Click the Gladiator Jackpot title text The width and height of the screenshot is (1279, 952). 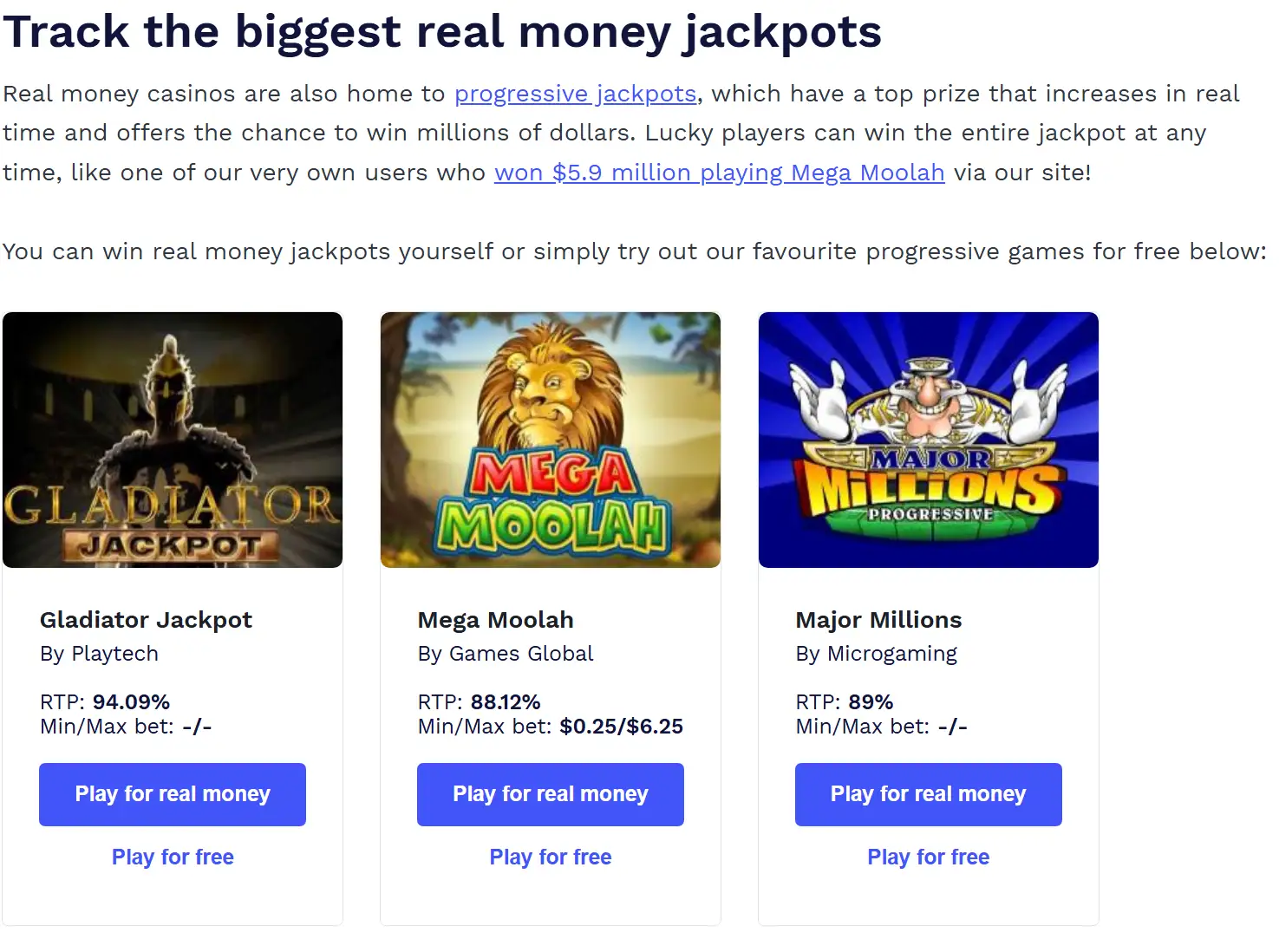point(146,620)
